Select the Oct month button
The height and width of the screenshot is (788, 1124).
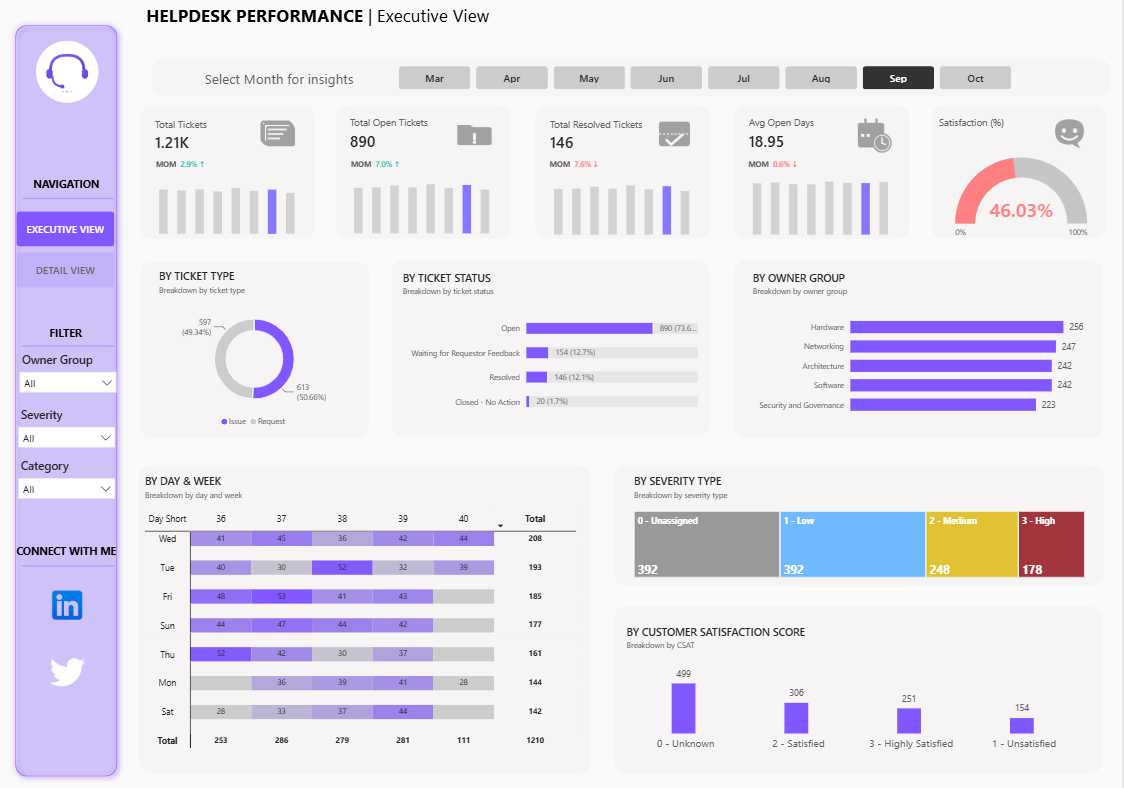pyautogui.click(x=976, y=78)
